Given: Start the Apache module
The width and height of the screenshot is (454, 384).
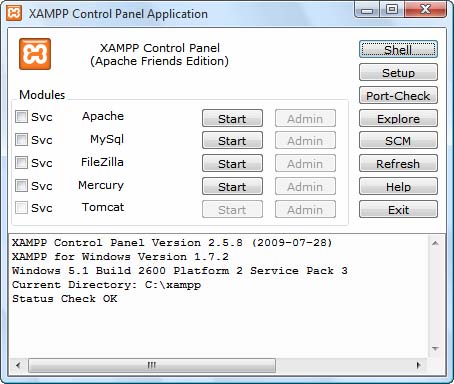Looking at the screenshot, I should pos(232,118).
